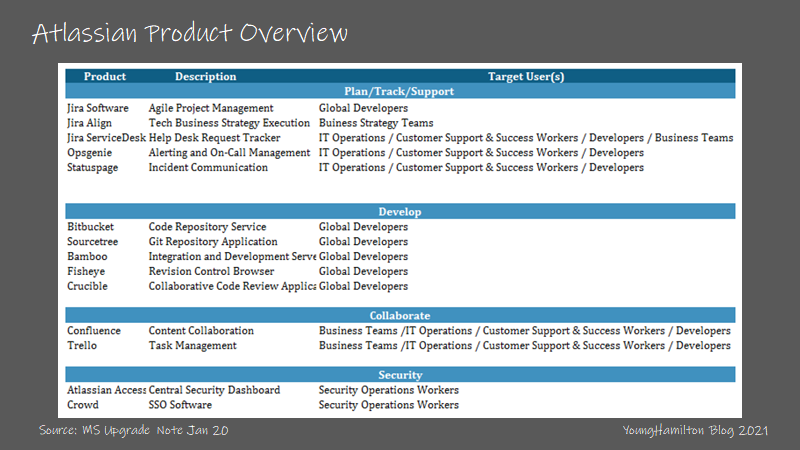The width and height of the screenshot is (800, 450).
Task: Select the 'Statuspage' product cell
Action: [92, 167]
